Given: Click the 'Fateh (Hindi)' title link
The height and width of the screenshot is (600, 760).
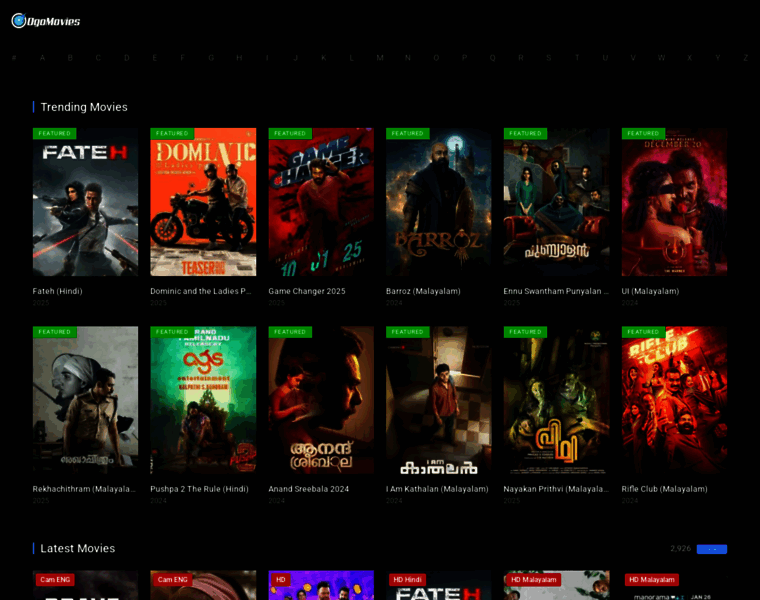Looking at the screenshot, I should pyautogui.click(x=57, y=291).
